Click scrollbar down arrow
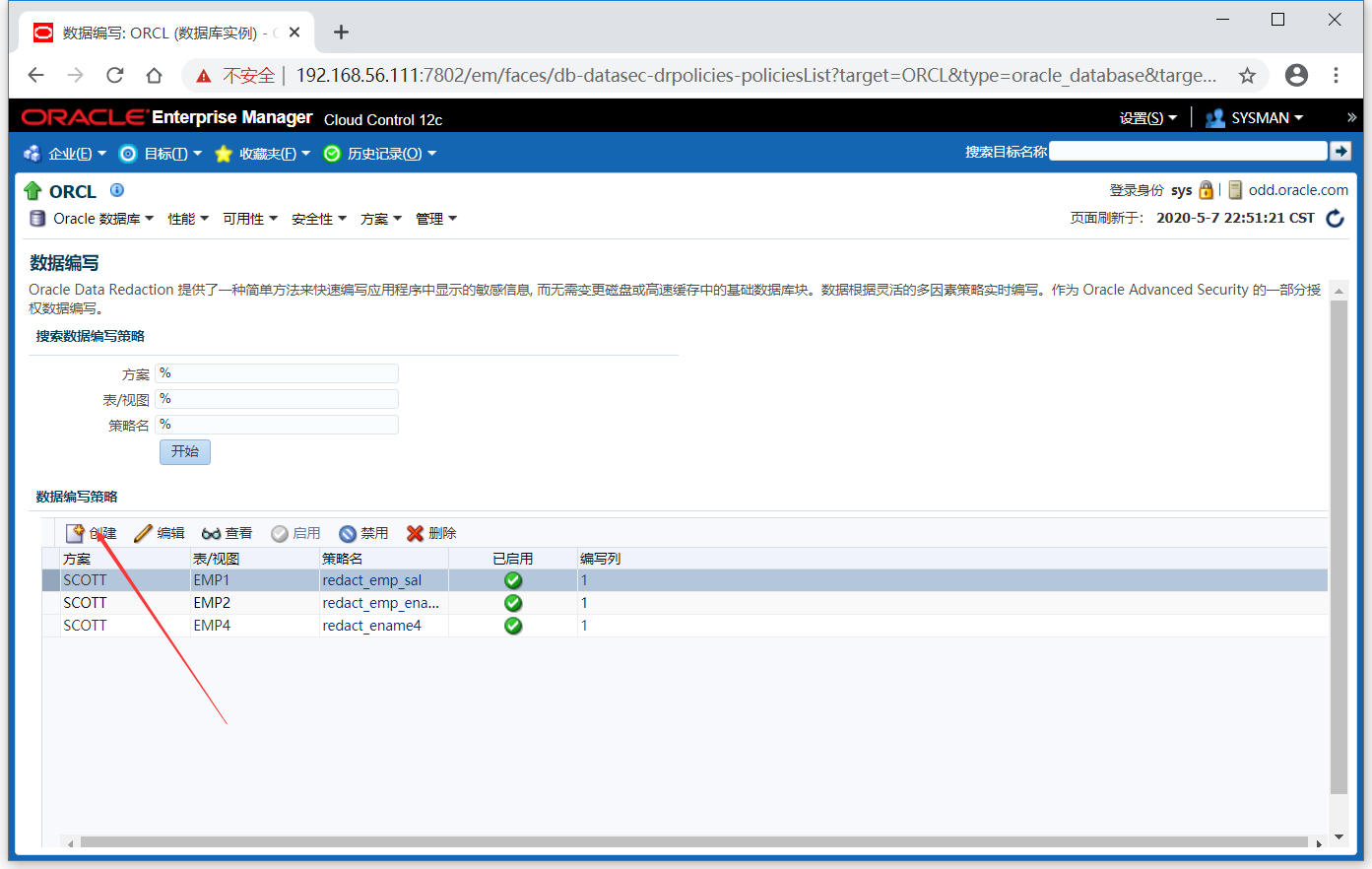Viewport: 1372px width, 869px height. click(x=1339, y=837)
